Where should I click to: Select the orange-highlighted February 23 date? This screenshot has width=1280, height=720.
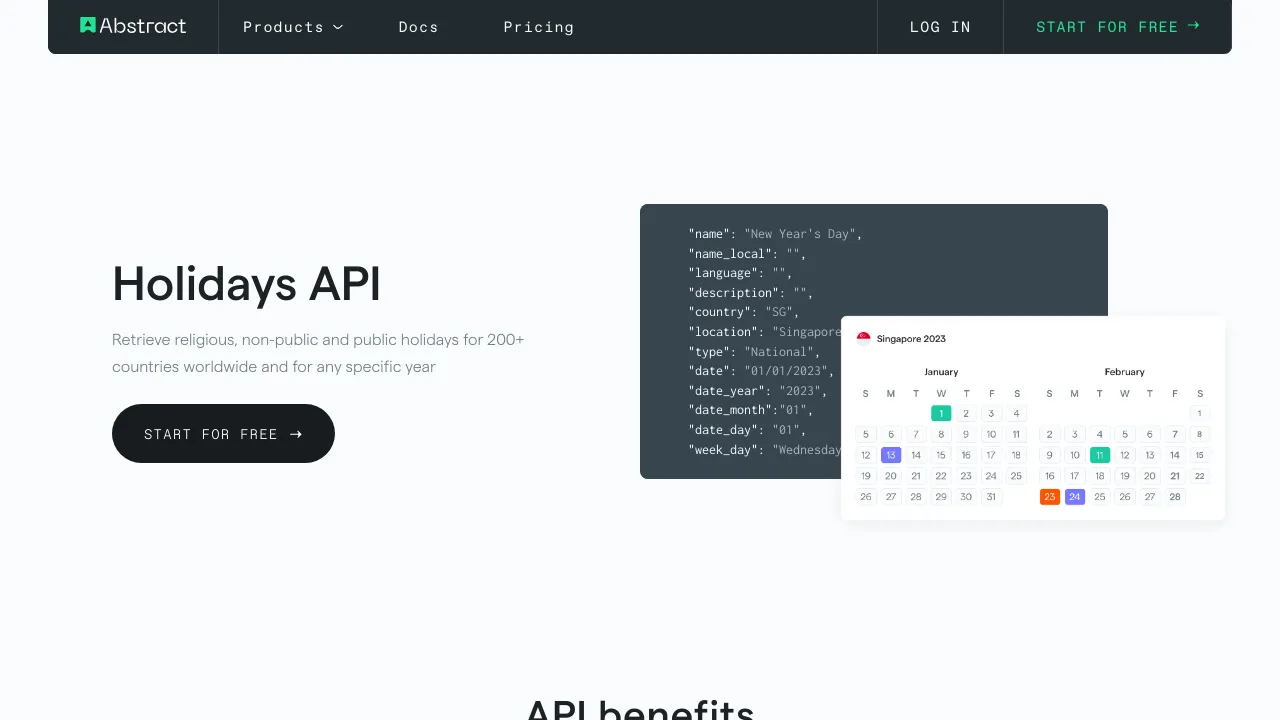(x=1050, y=497)
